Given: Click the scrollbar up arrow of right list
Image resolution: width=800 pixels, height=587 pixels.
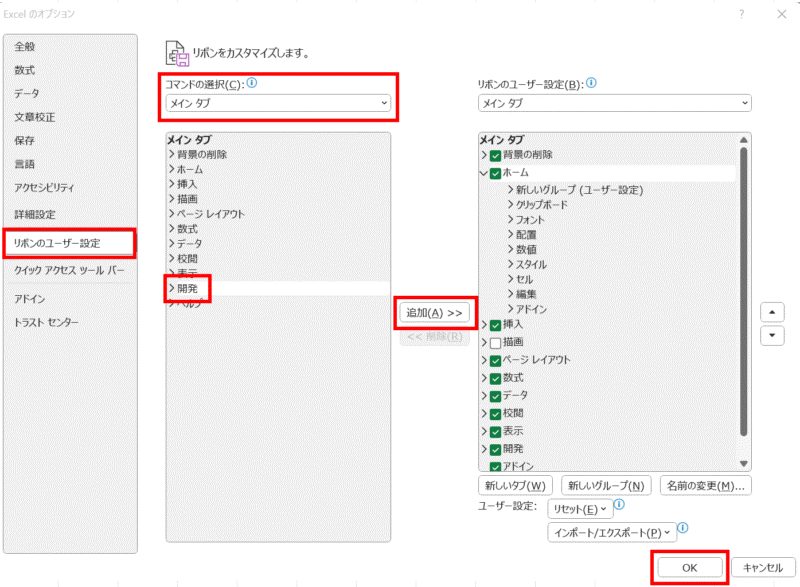Looking at the screenshot, I should (744, 140).
